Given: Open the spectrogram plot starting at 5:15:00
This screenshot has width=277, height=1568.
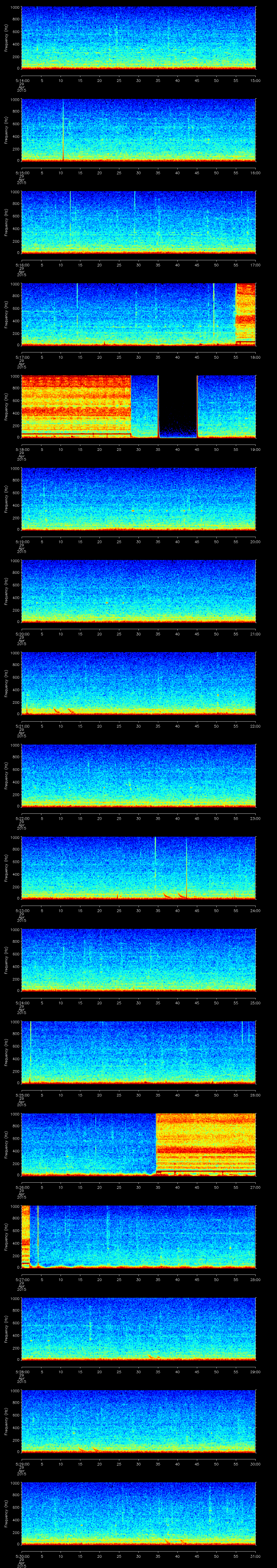Looking at the screenshot, I should pos(138,130).
